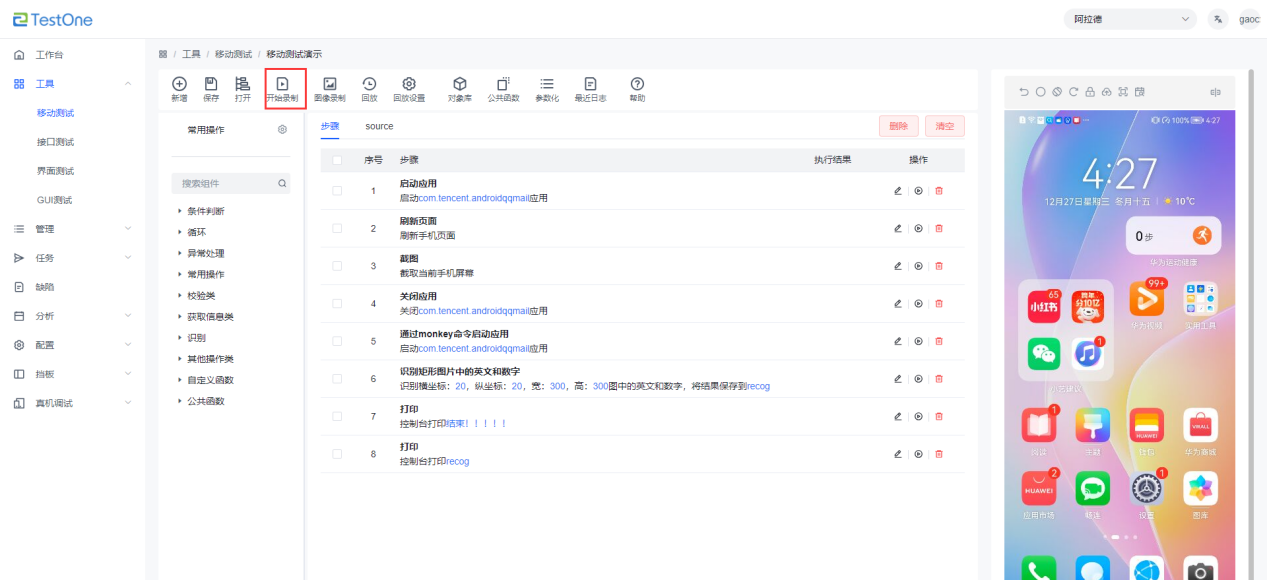The image size is (1267, 580).
Task: Click the 开始录制 start recording icon
Action: 282,85
